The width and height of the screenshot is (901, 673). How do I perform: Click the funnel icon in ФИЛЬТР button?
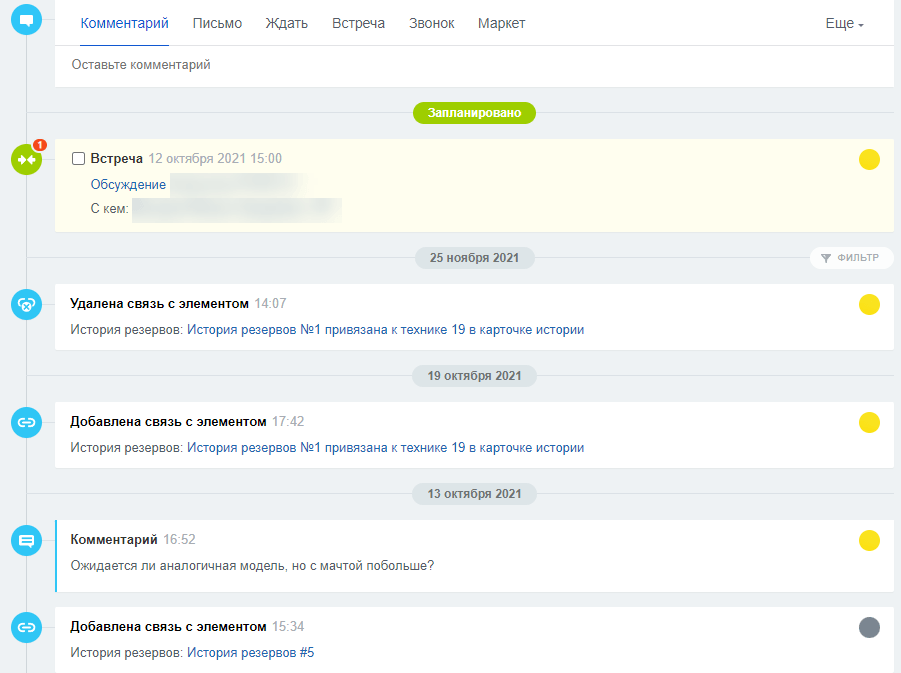(x=826, y=258)
